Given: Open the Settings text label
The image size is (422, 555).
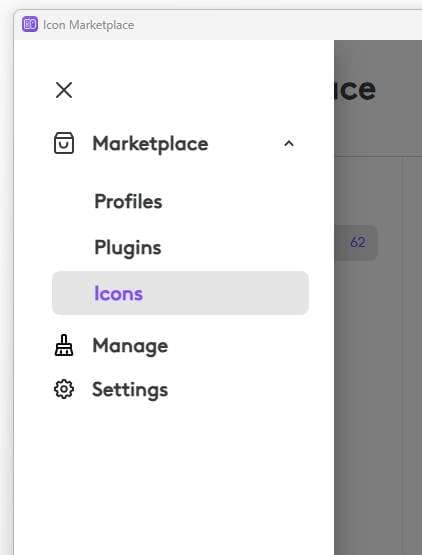Looking at the screenshot, I should click(x=130, y=390).
